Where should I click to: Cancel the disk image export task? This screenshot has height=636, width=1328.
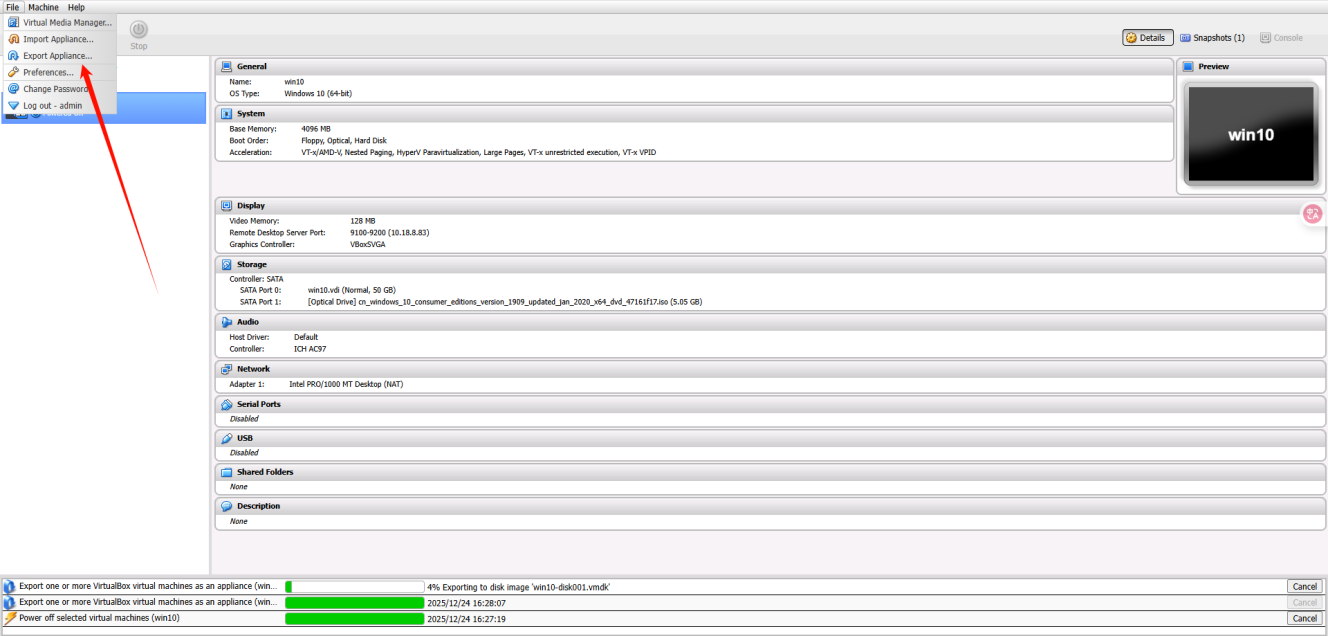[1304, 586]
